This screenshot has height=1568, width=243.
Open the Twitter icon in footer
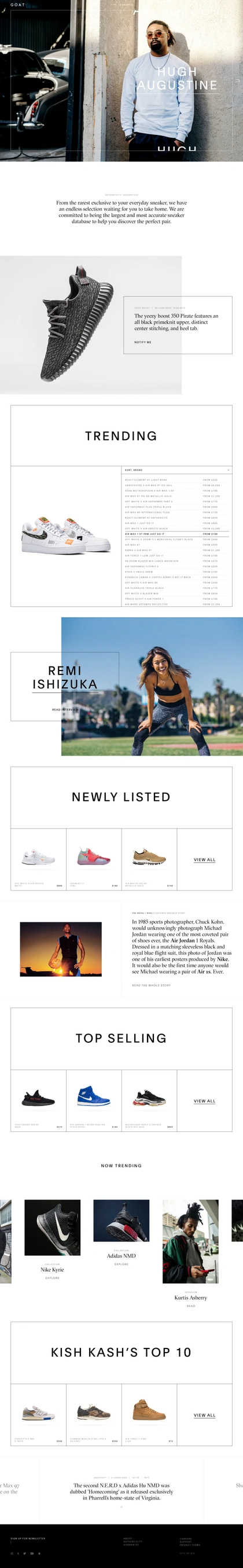[25, 1554]
